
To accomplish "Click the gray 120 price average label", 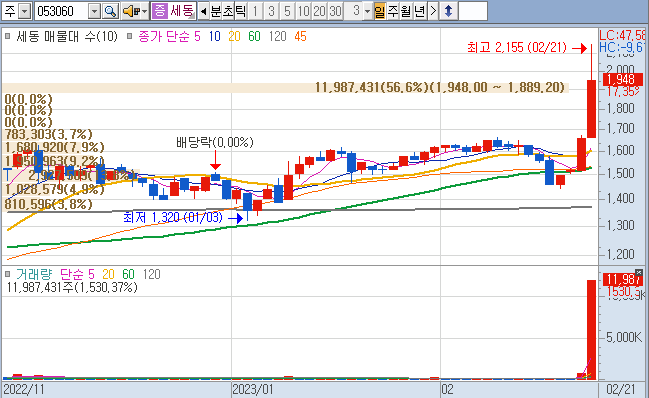I will (277, 36).
